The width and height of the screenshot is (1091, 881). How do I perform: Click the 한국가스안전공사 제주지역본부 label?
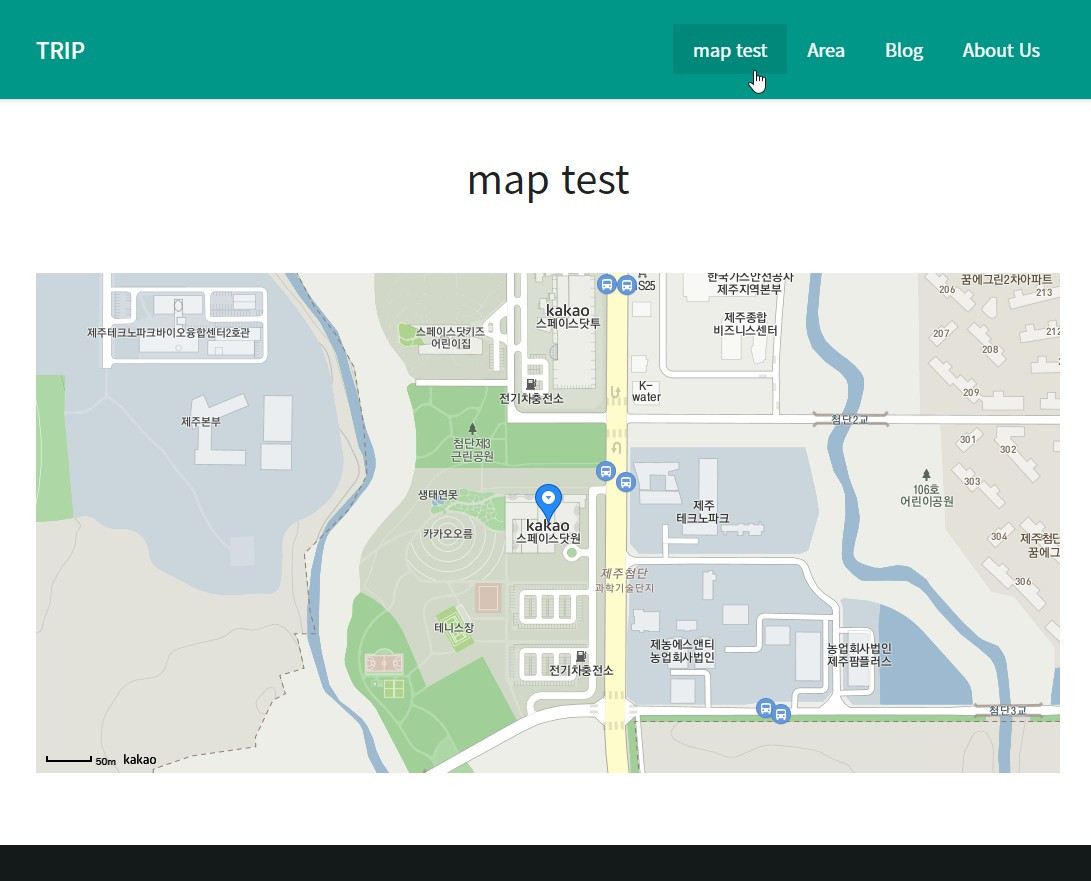point(750,283)
